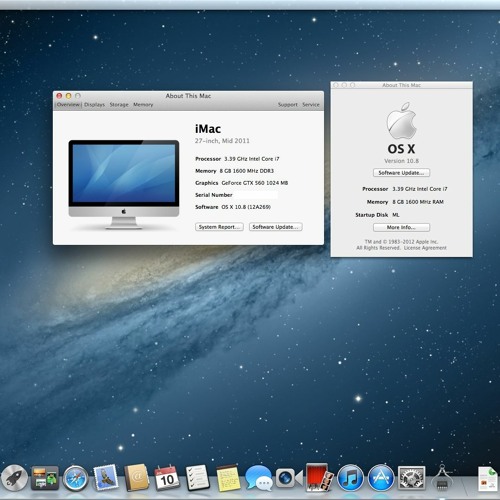Screen dimensions: 500x500
Task: Open Mission Control in the dock
Action: [x=45, y=479]
